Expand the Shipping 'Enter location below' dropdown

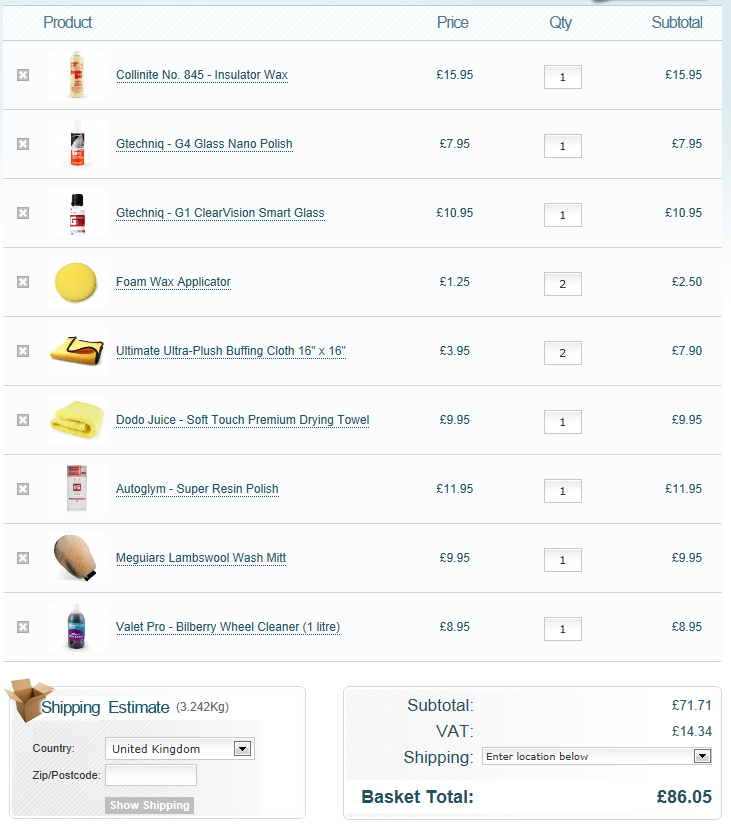tap(597, 756)
